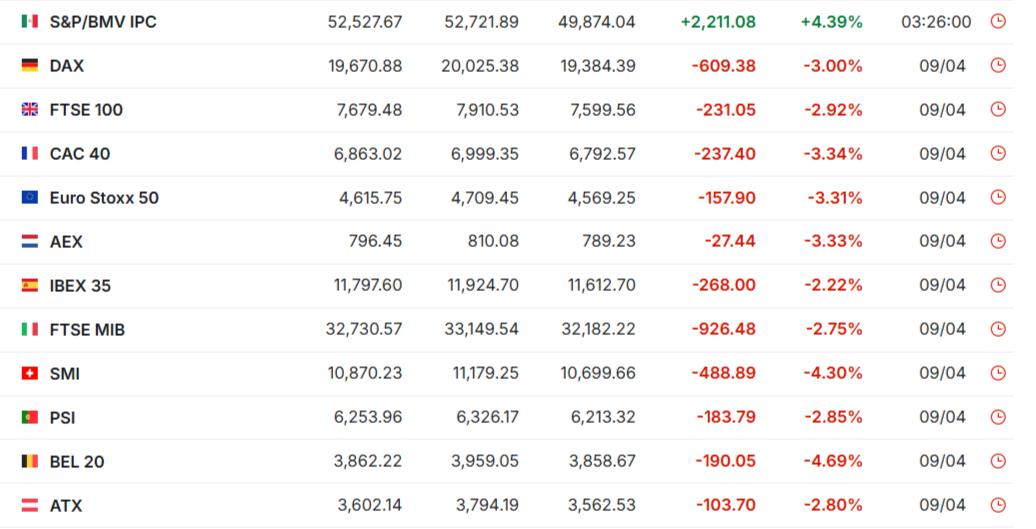The height and width of the screenshot is (529, 1036).
Task: Click the clock icon in ATX row
Action: [x=998, y=505]
